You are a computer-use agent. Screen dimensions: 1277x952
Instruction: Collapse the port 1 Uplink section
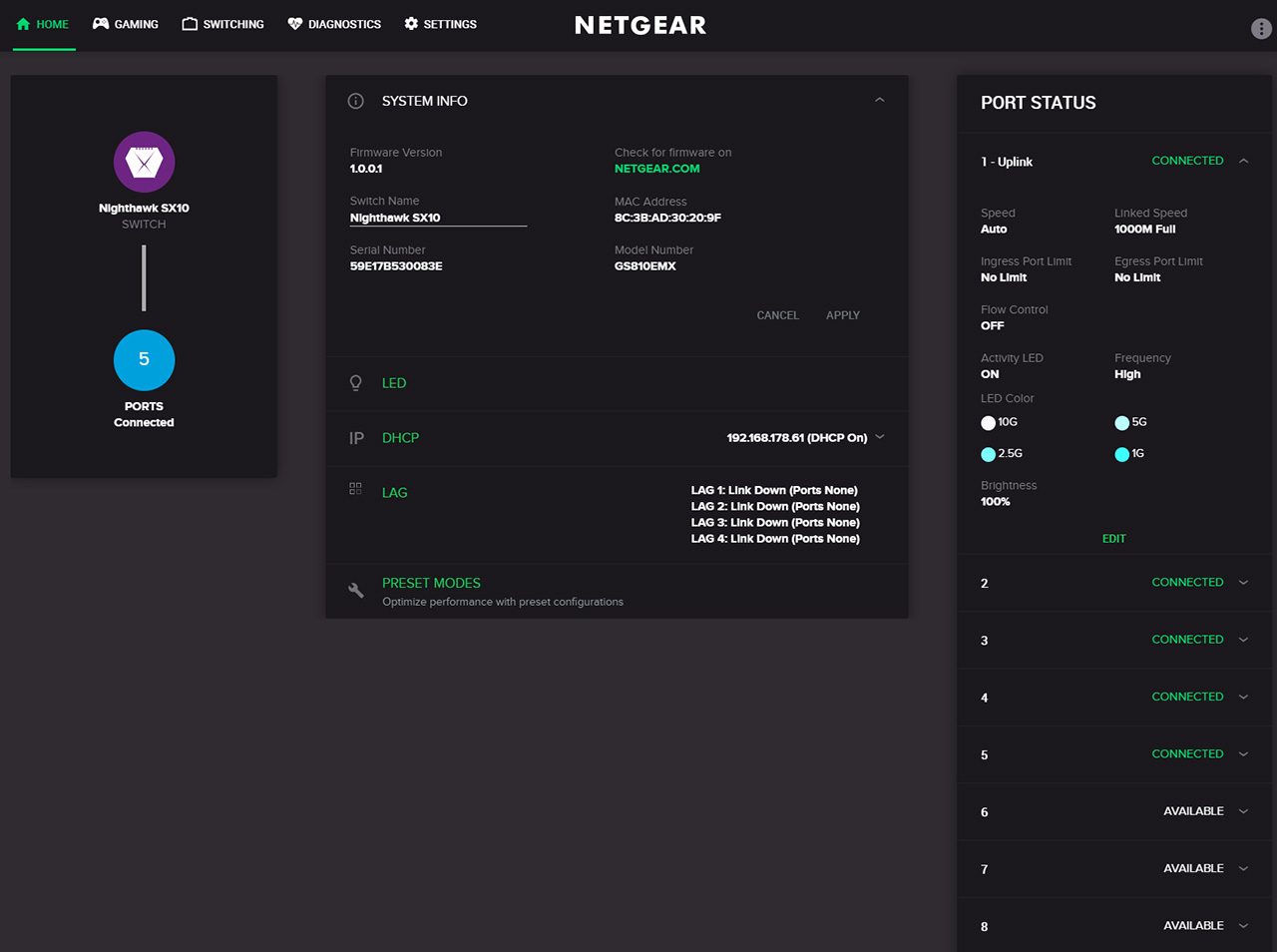click(1243, 161)
